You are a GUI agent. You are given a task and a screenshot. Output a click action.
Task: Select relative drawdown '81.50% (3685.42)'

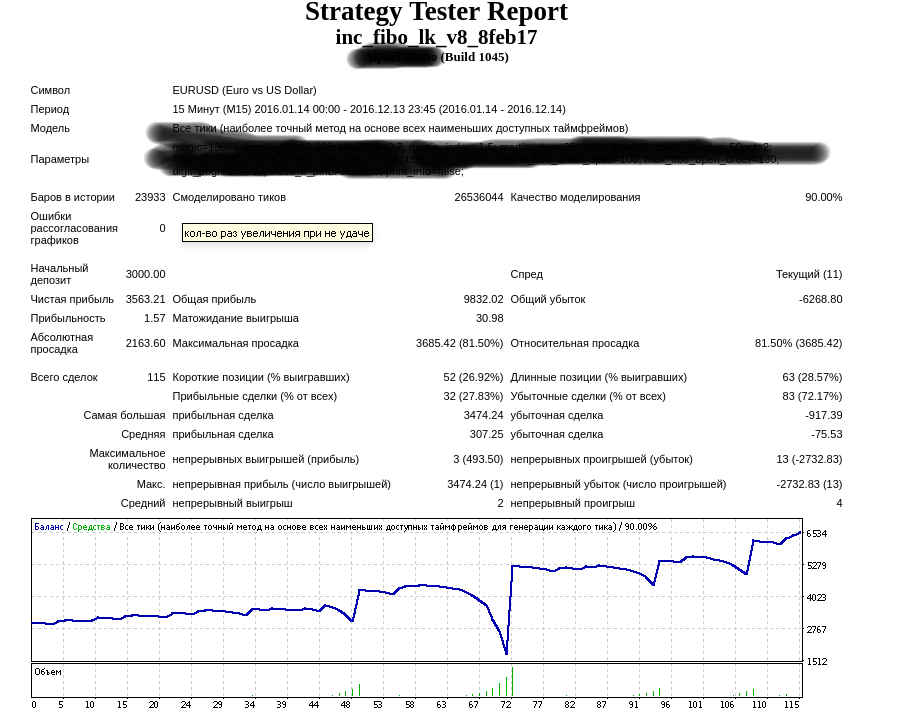799,343
